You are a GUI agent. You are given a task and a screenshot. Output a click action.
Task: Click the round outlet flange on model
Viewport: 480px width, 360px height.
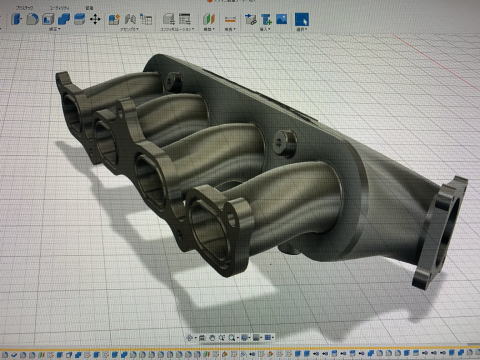441,232
